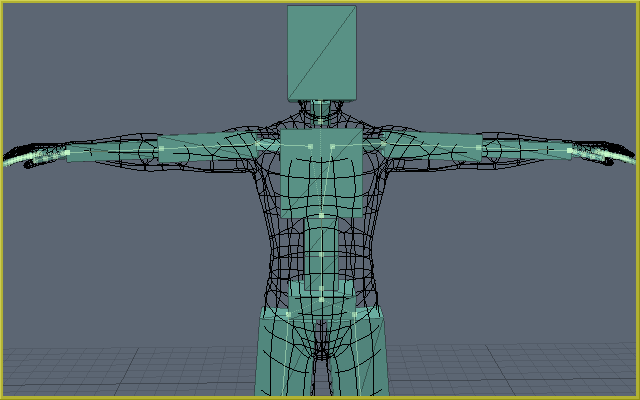Click the elbow joint on viewer's right
The height and width of the screenshot is (400, 640).
(x=479, y=148)
